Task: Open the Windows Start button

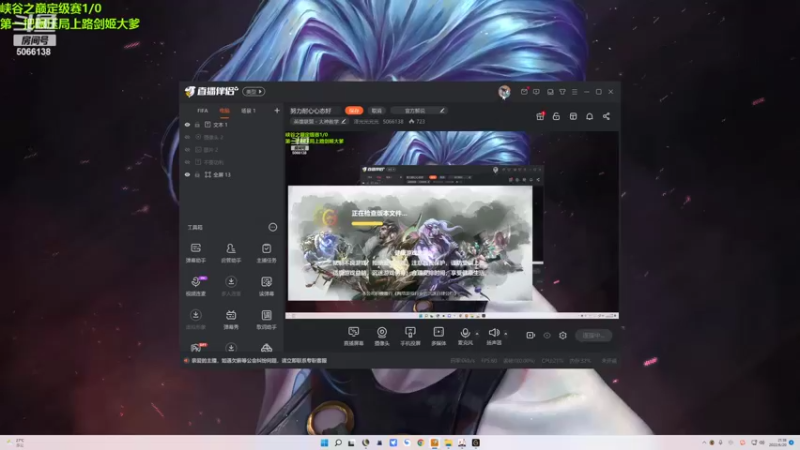Action: 324,442
